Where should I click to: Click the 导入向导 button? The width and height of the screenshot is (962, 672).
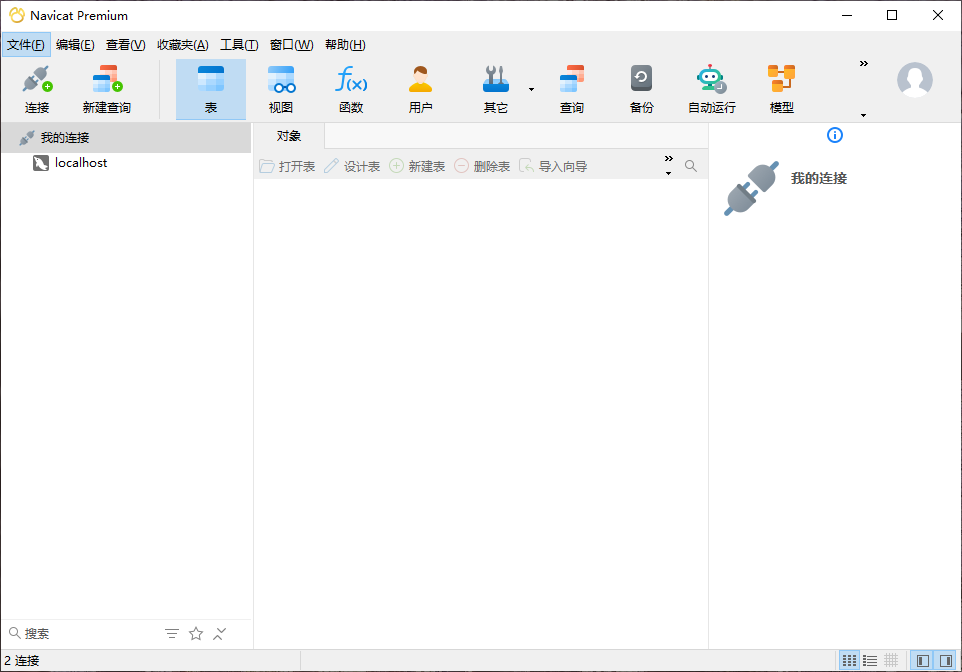[553, 166]
